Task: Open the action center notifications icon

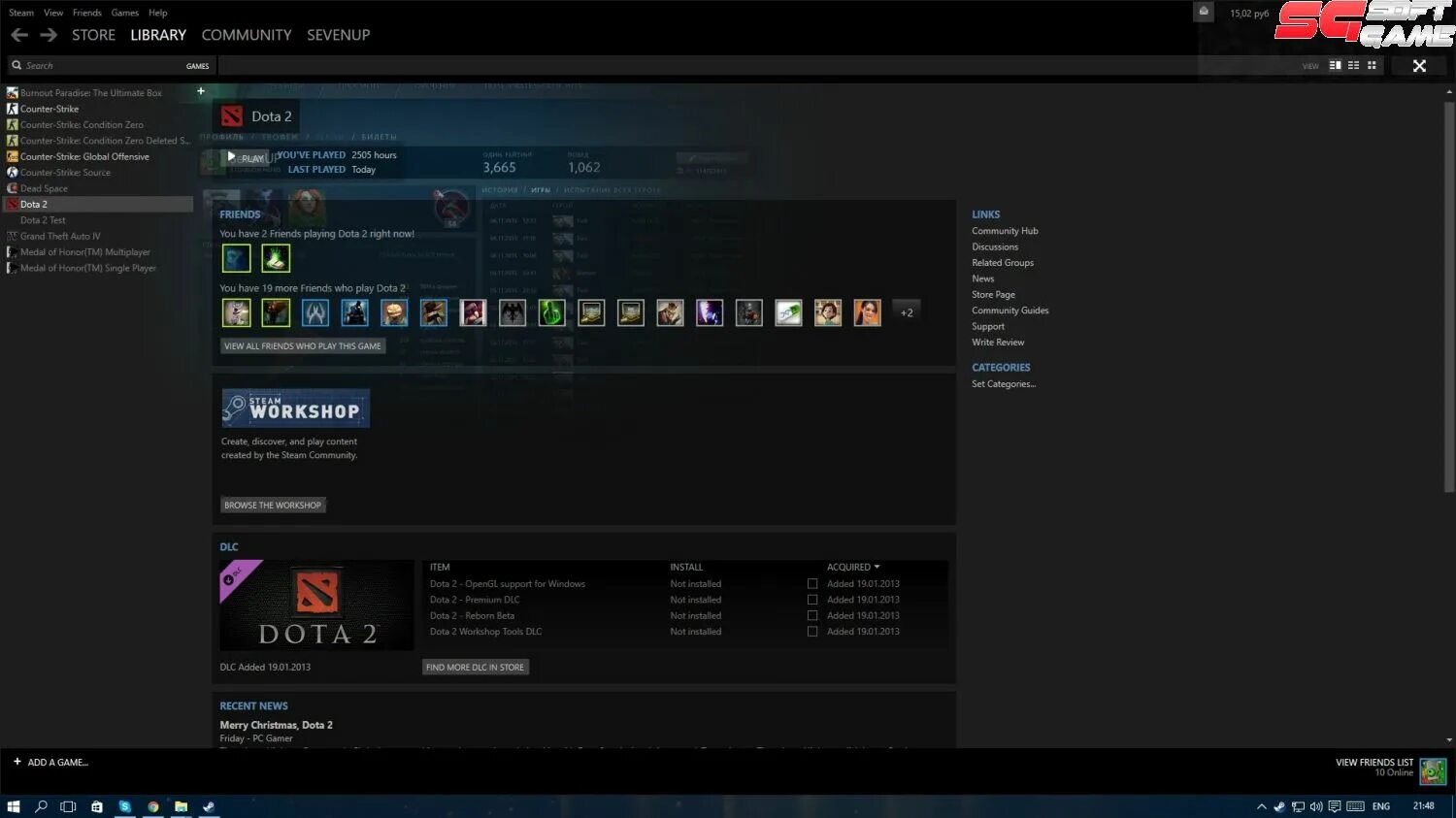Action: pyautogui.click(x=1335, y=806)
